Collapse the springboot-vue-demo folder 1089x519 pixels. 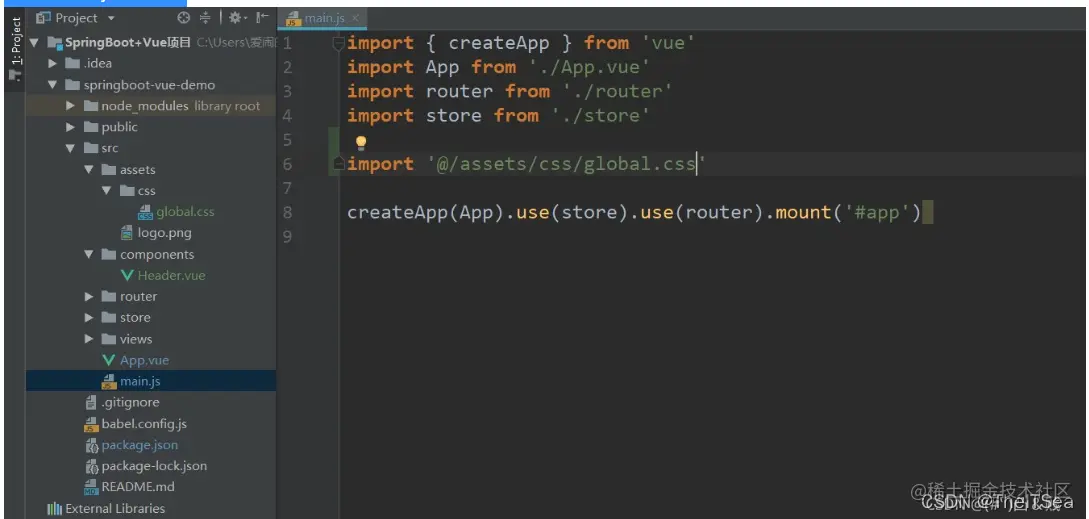[x=52, y=85]
